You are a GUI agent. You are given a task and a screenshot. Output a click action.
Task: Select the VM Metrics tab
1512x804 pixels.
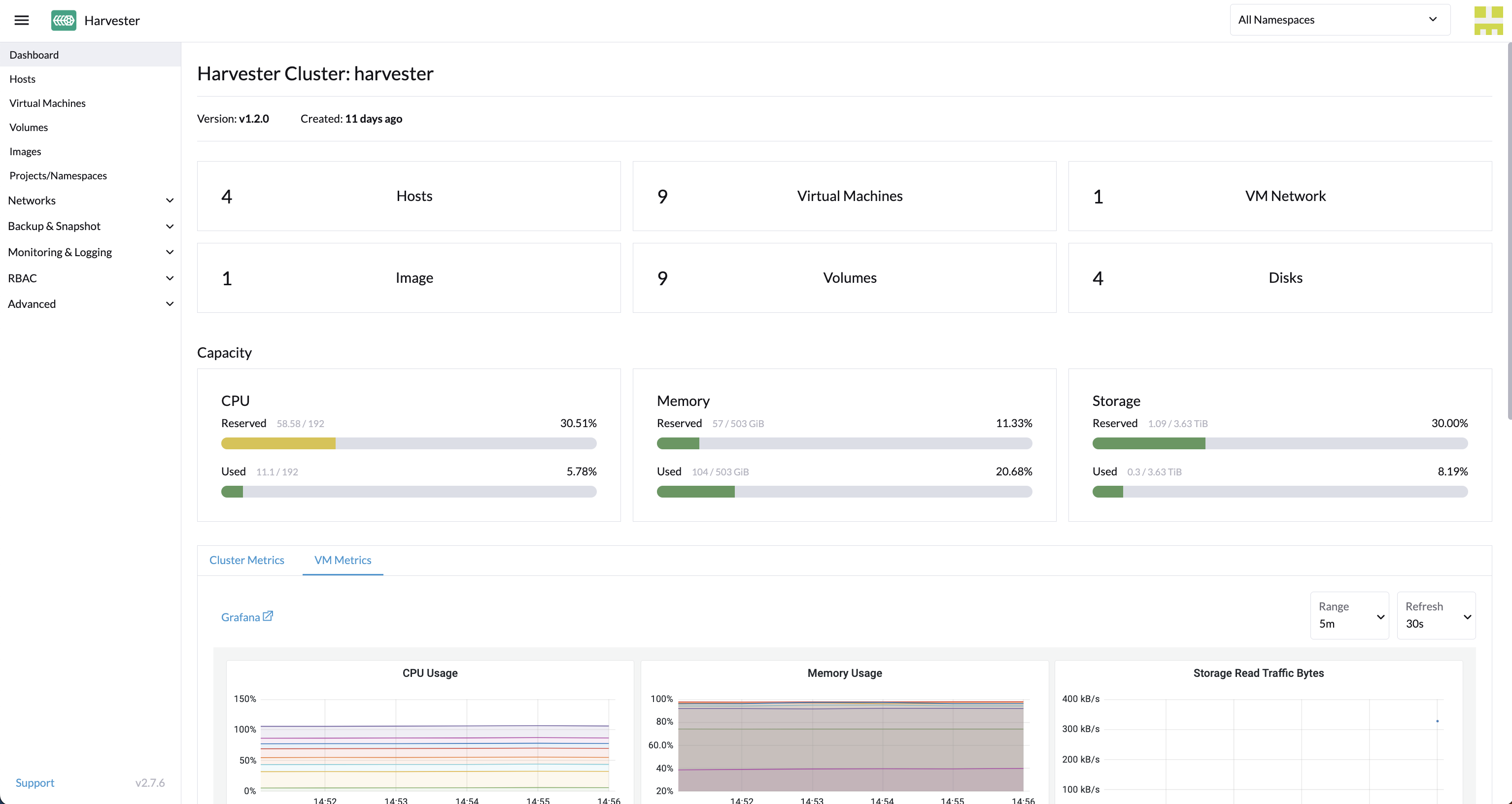click(x=342, y=559)
